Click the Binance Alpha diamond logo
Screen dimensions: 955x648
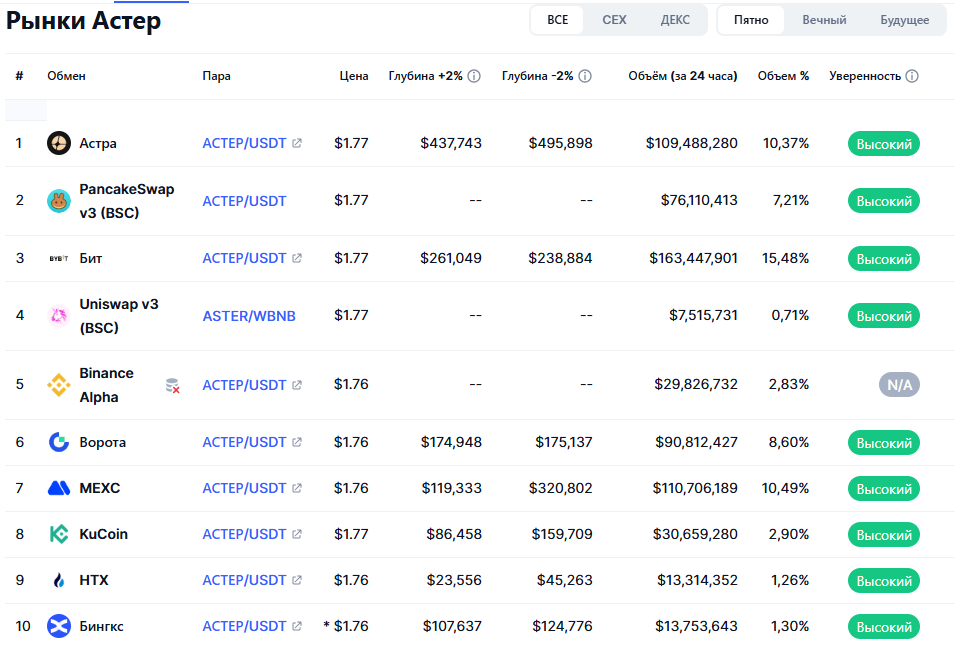[59, 385]
